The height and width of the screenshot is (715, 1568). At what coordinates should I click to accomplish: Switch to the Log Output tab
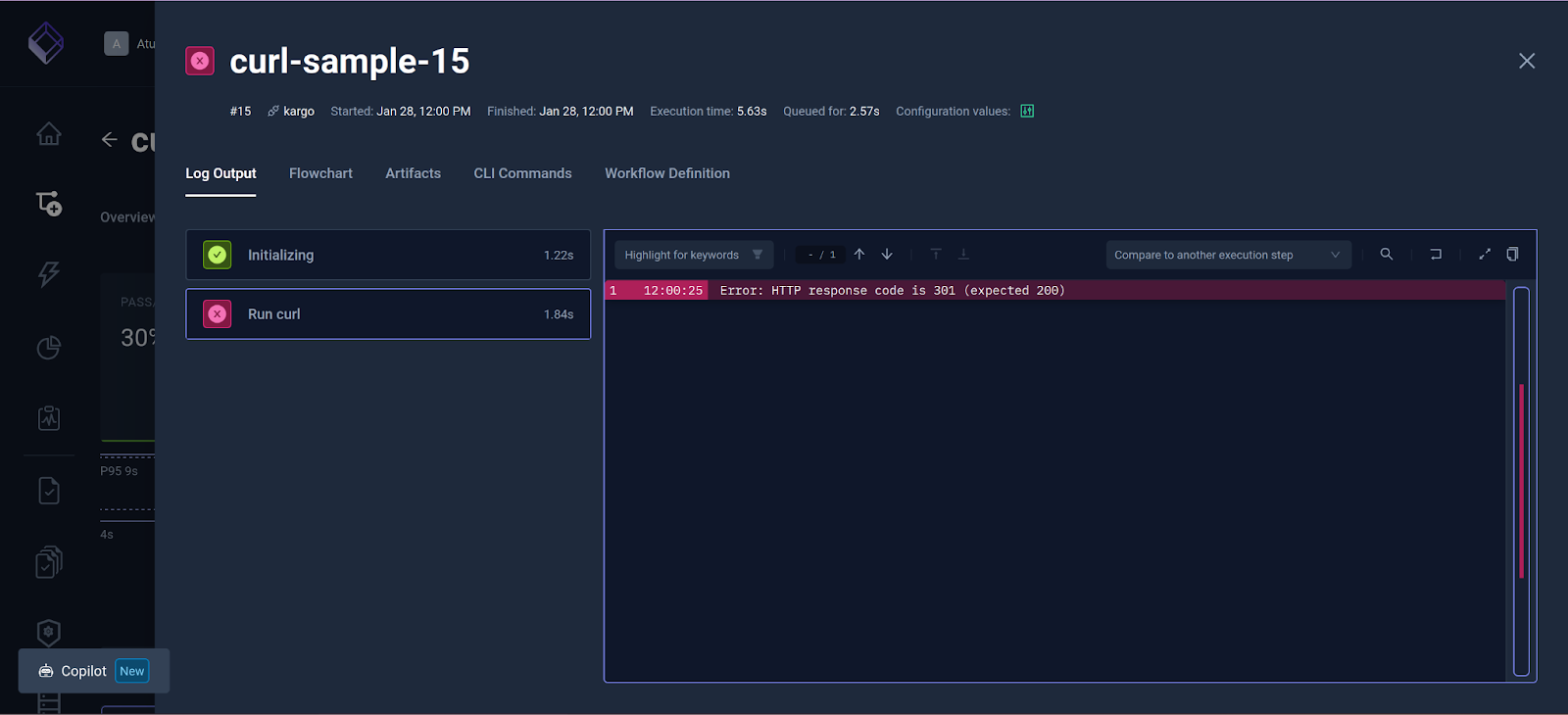220,173
